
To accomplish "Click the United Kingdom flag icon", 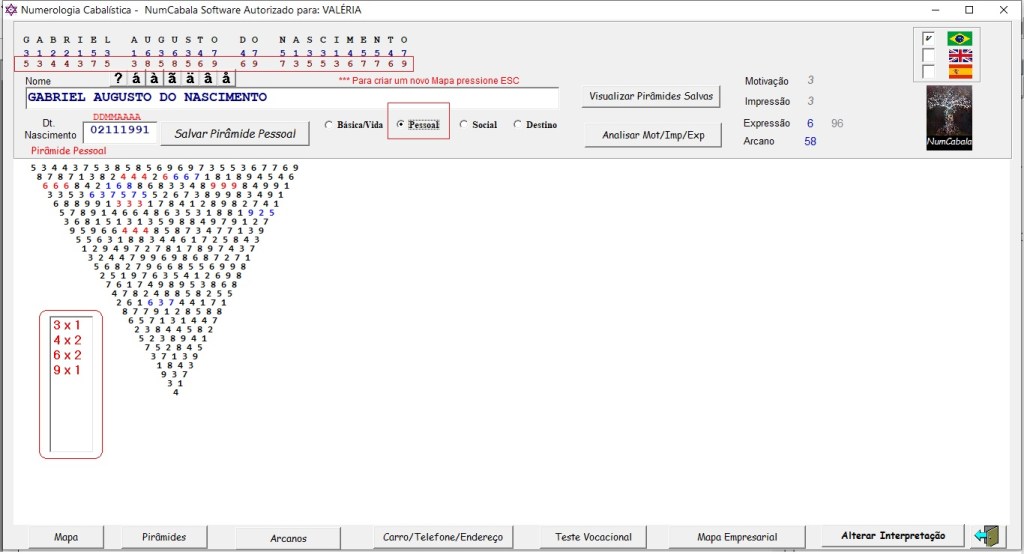I will pyautogui.click(x=960, y=56).
